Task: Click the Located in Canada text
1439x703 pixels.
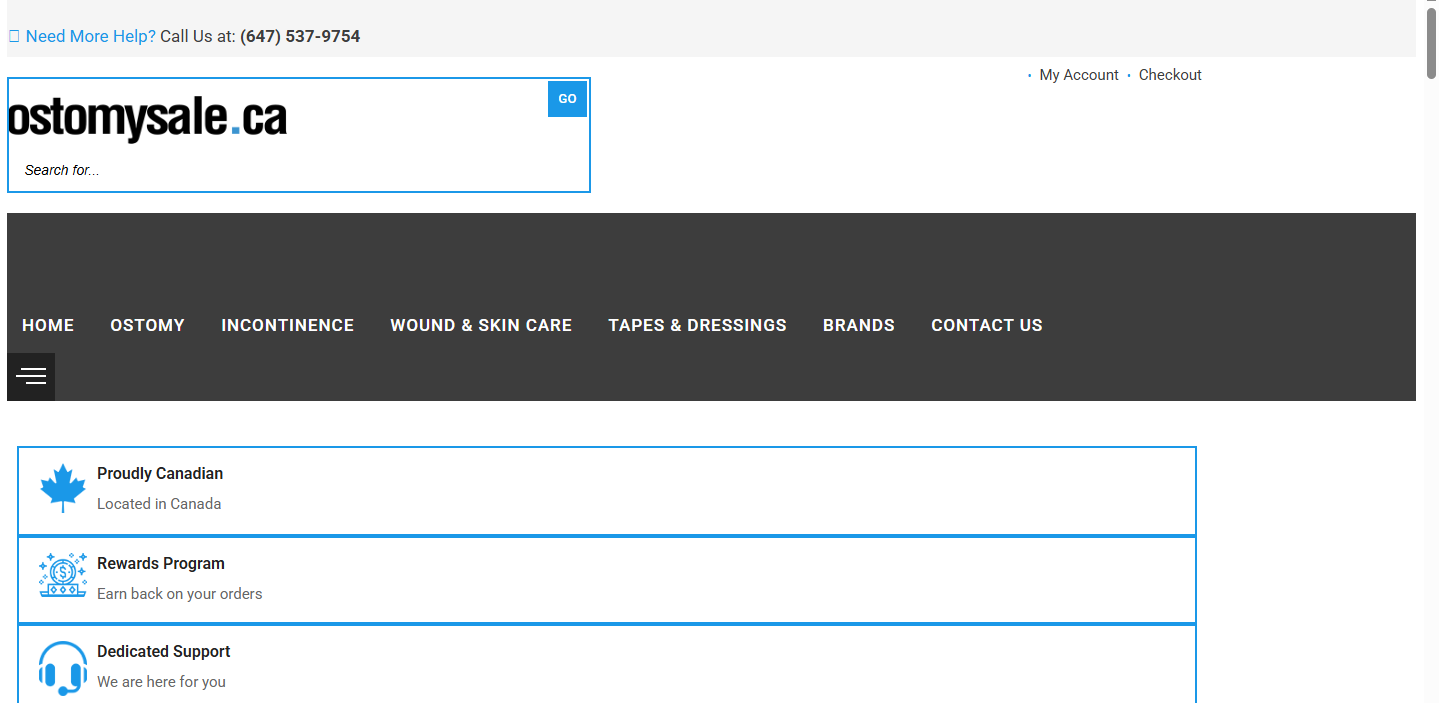Action: click(159, 504)
